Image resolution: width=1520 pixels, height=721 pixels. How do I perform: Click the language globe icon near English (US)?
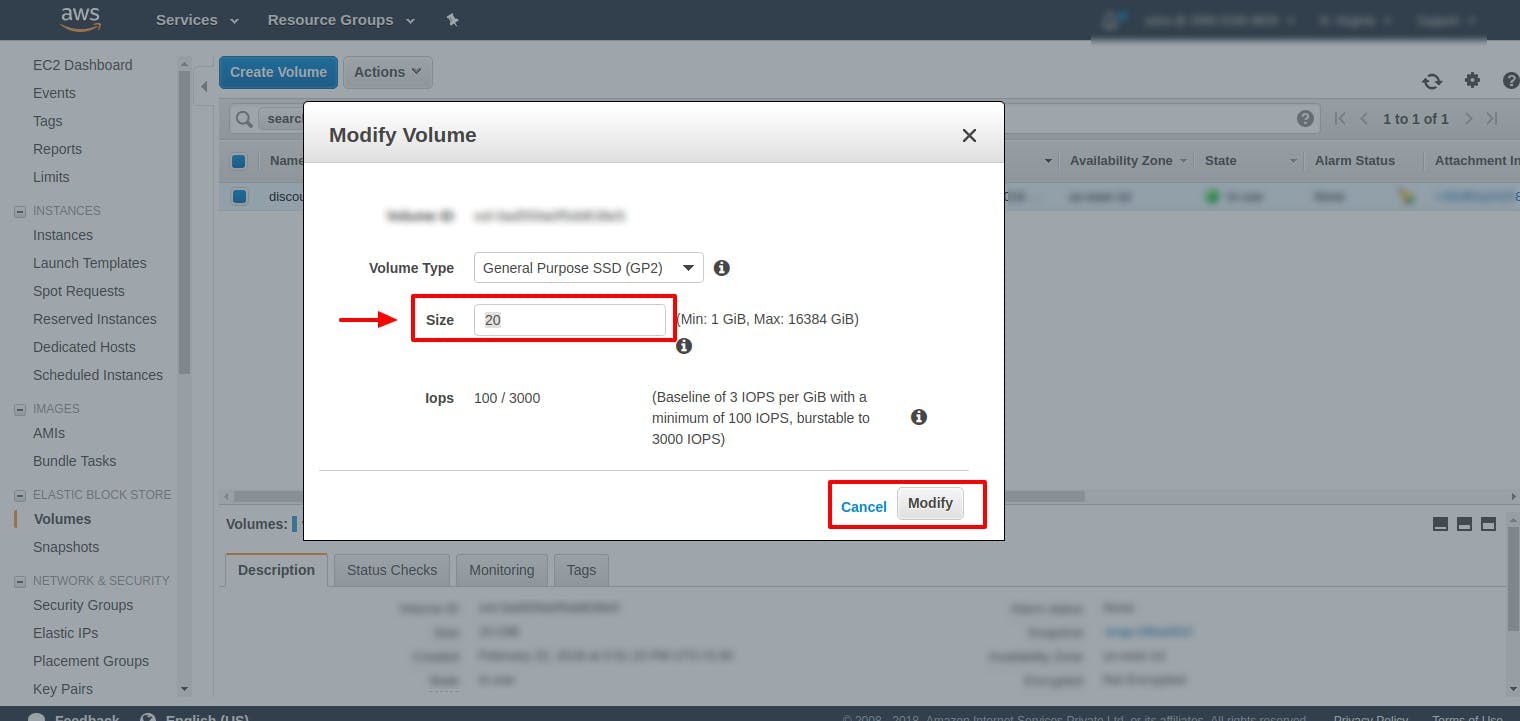(x=147, y=717)
